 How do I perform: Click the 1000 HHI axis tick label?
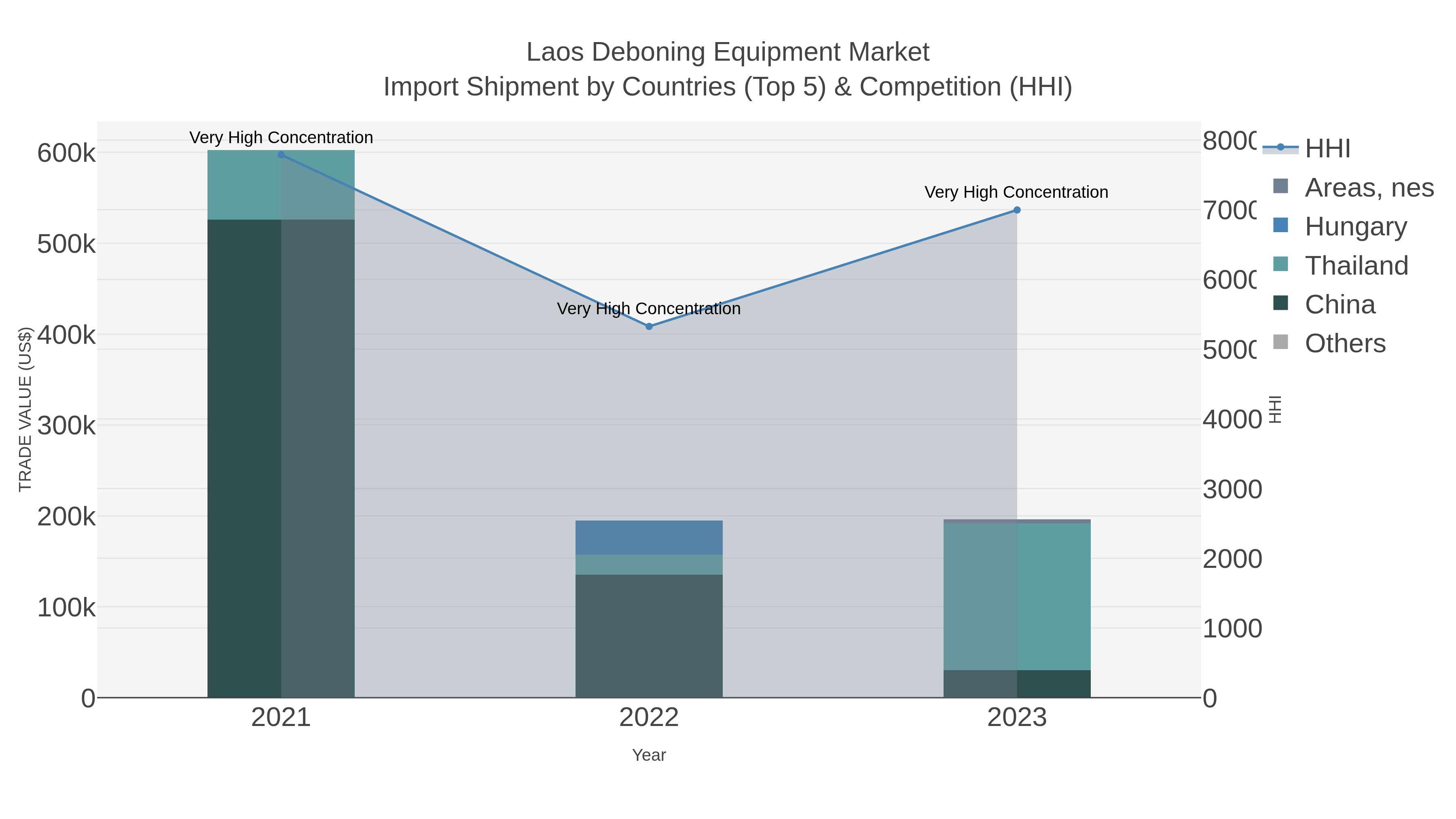click(x=1232, y=629)
